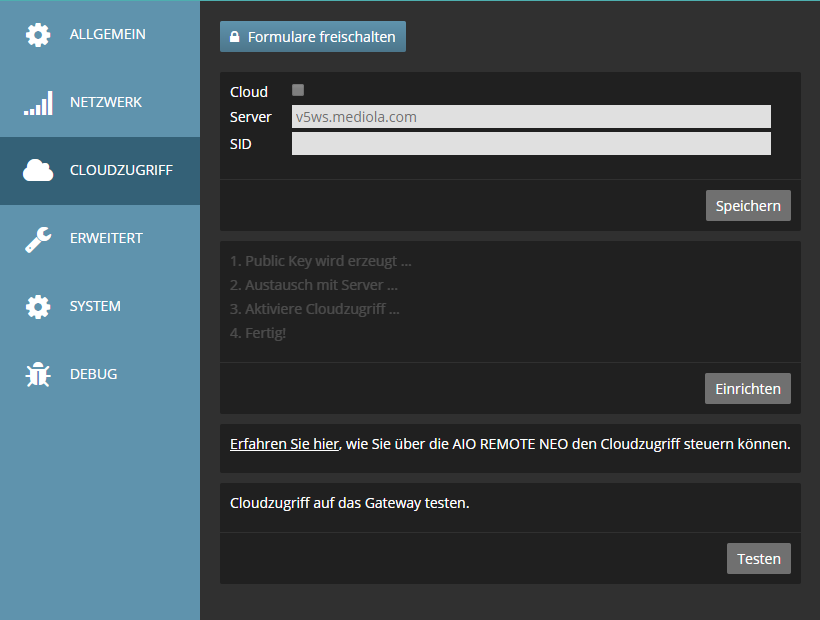820x620 pixels.
Task: Select the ERWEITERT menu label
Action: point(106,239)
